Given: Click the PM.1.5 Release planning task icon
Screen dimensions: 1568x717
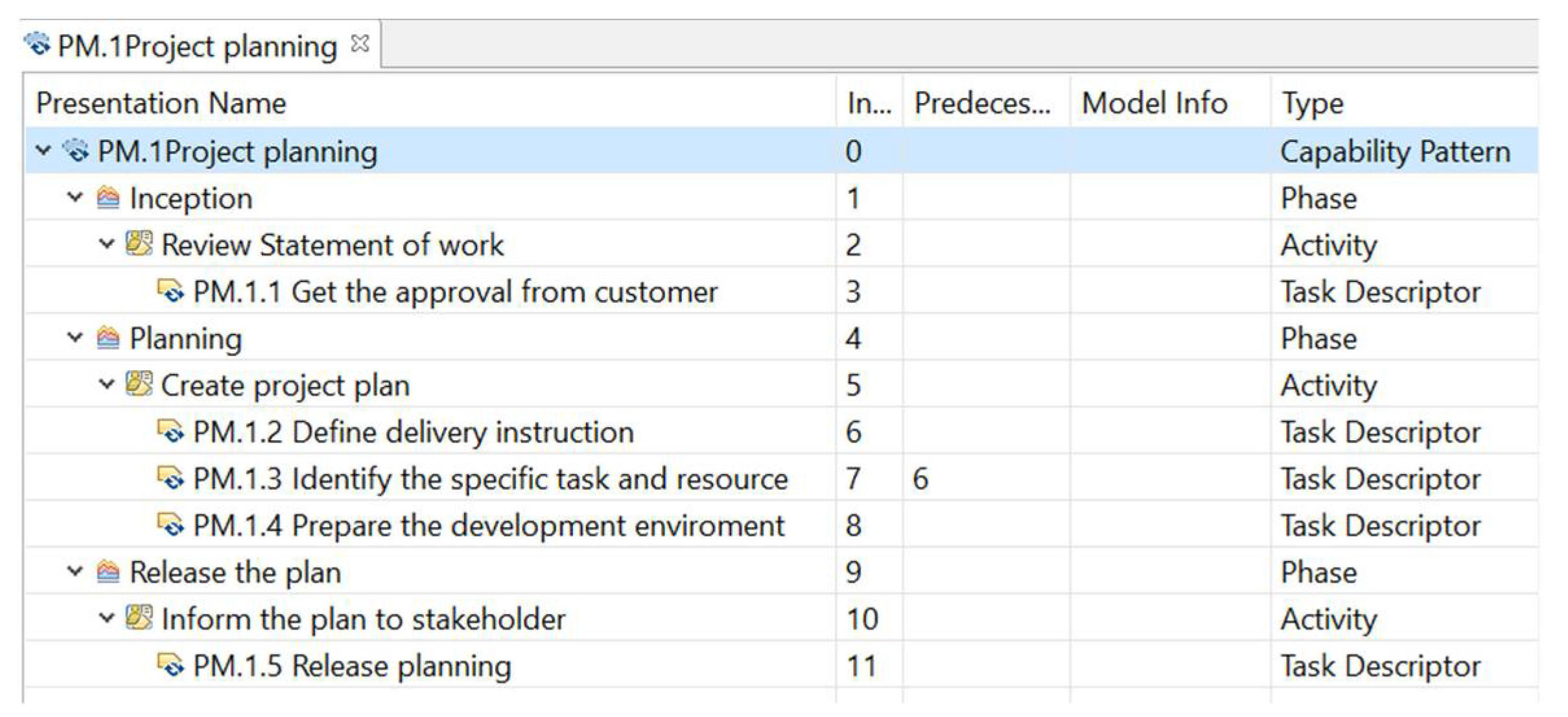Looking at the screenshot, I should coord(170,665).
